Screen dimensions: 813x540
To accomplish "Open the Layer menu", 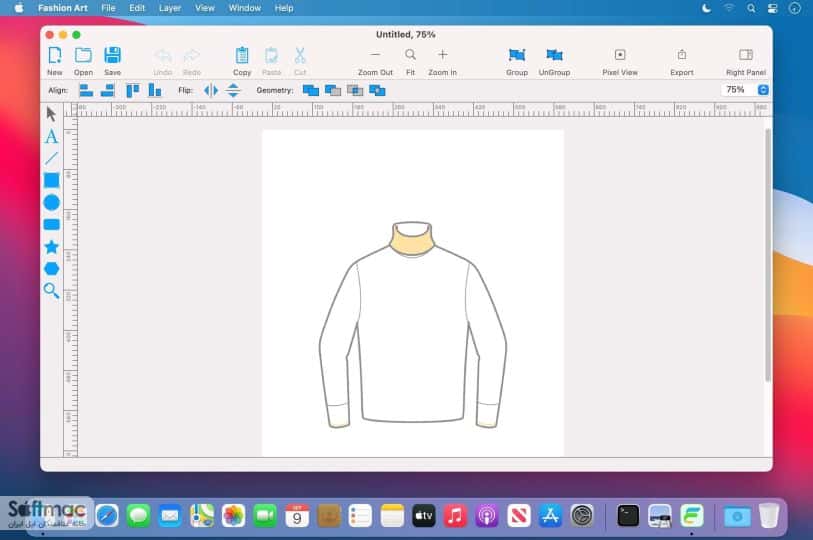I will pos(170,8).
